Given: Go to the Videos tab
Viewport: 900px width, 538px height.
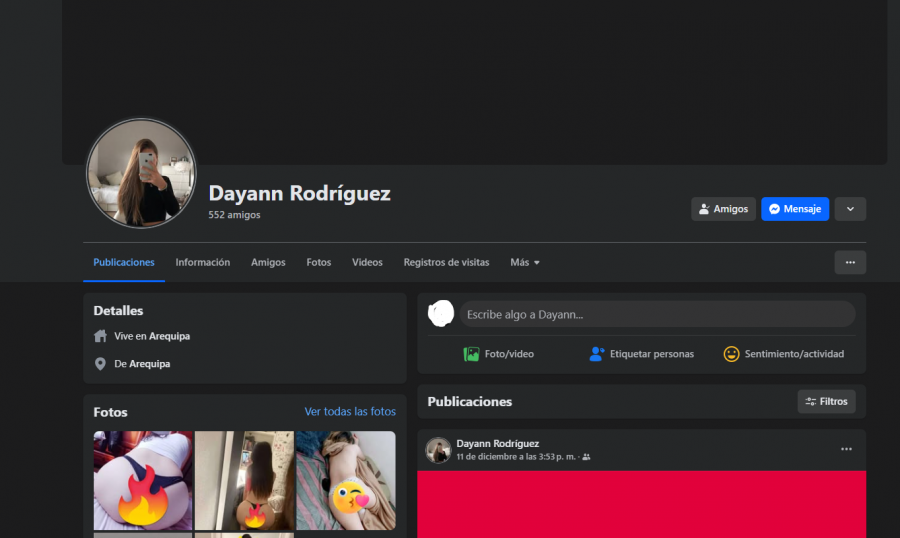Looking at the screenshot, I should pos(367,262).
